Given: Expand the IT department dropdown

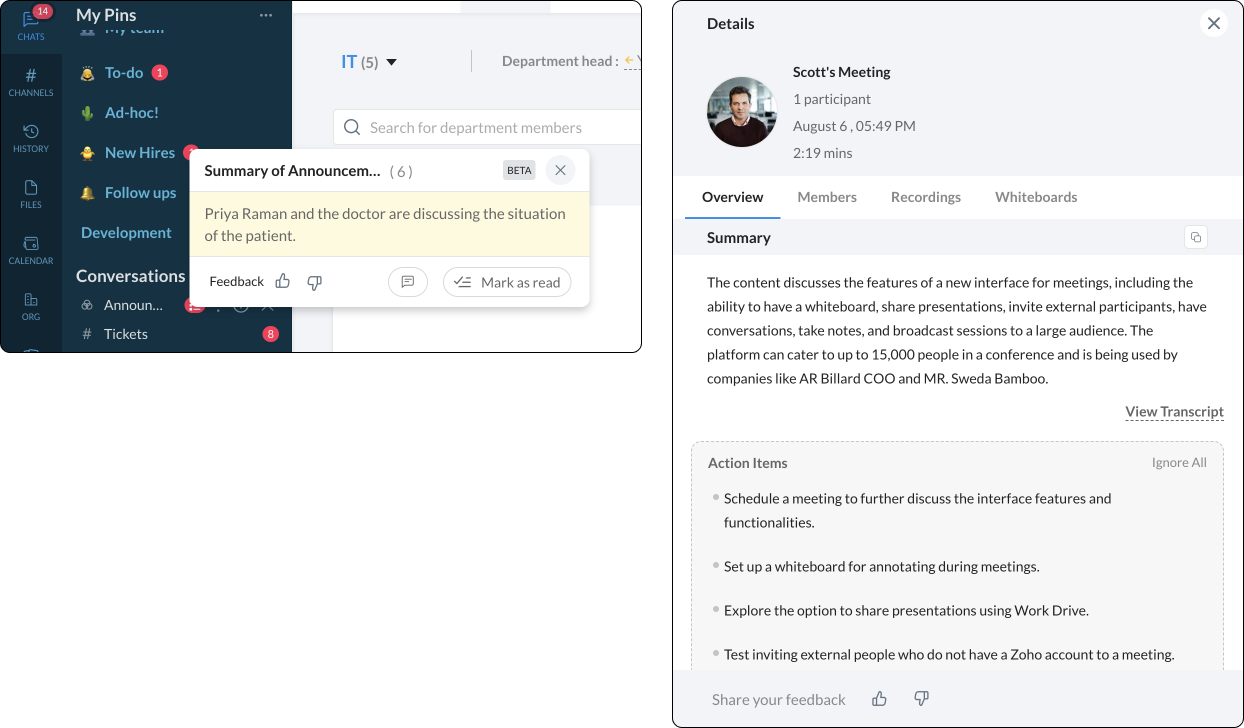Looking at the screenshot, I should 390,60.
